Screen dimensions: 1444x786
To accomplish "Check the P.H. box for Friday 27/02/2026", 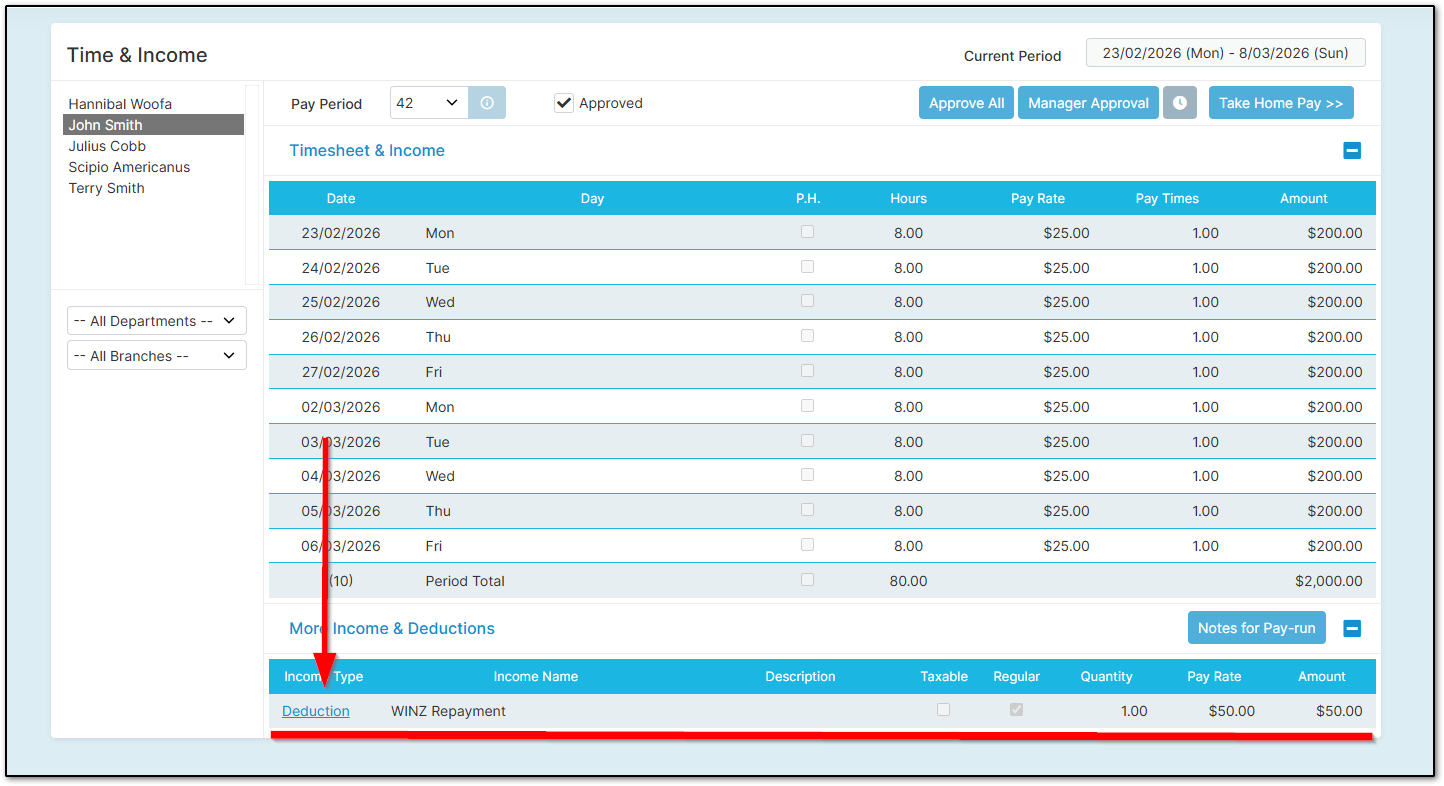I will (x=807, y=370).
